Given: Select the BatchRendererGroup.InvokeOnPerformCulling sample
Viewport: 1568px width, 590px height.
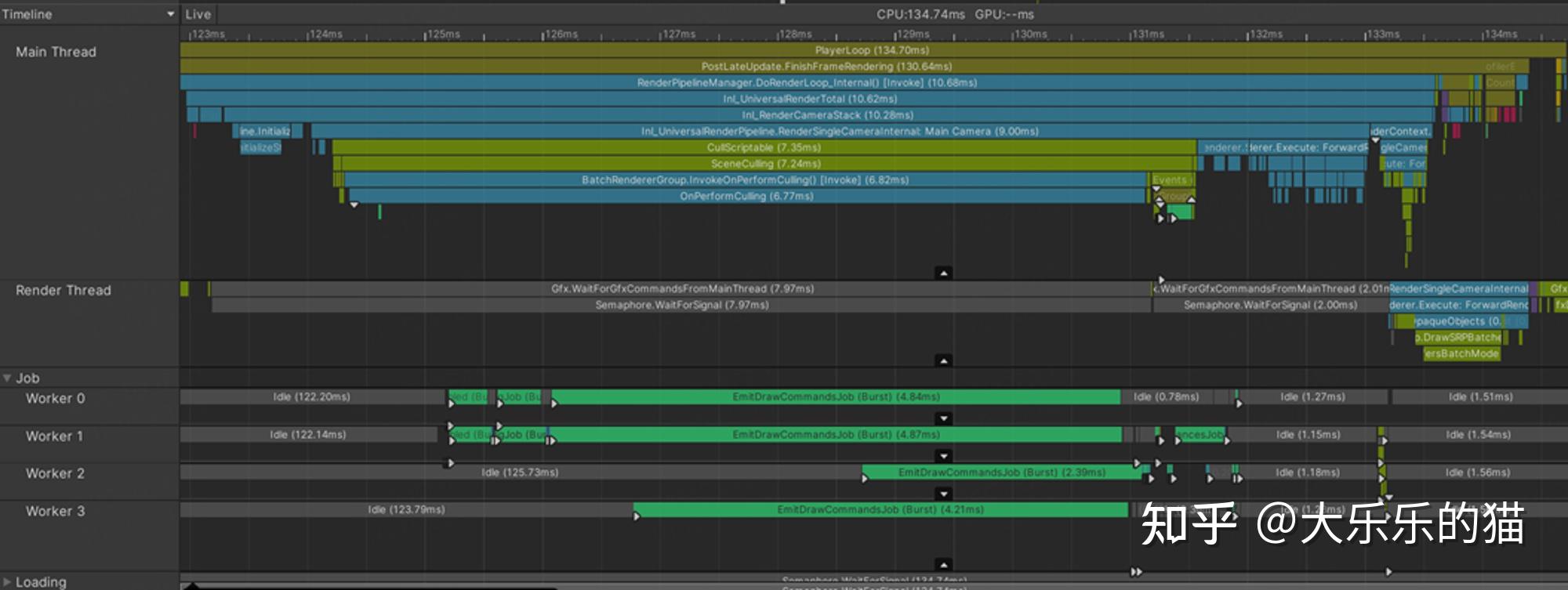Looking at the screenshot, I should tap(746, 180).
